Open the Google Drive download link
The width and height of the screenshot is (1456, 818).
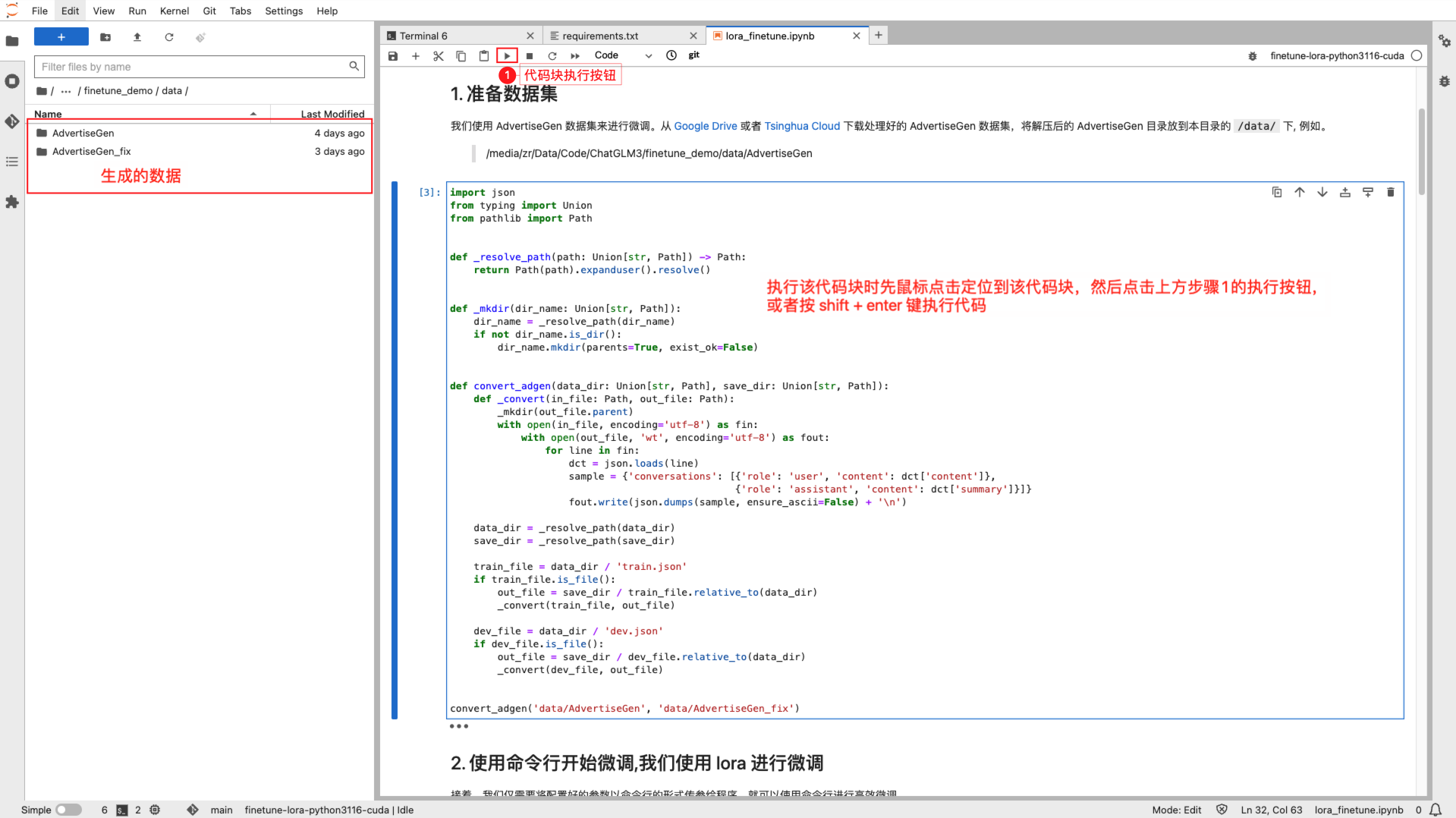click(705, 126)
